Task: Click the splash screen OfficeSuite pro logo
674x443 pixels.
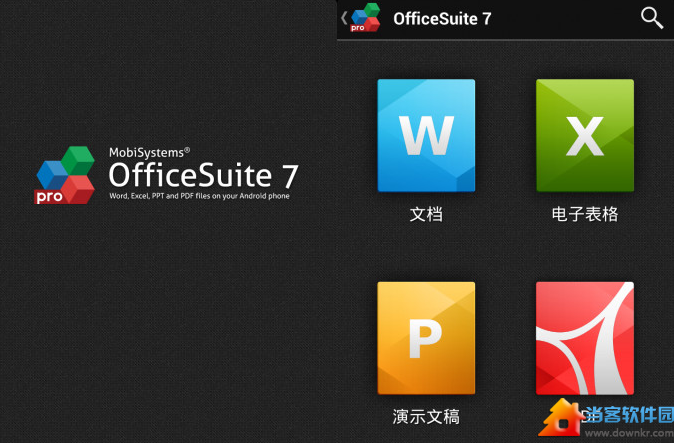Action: point(65,175)
